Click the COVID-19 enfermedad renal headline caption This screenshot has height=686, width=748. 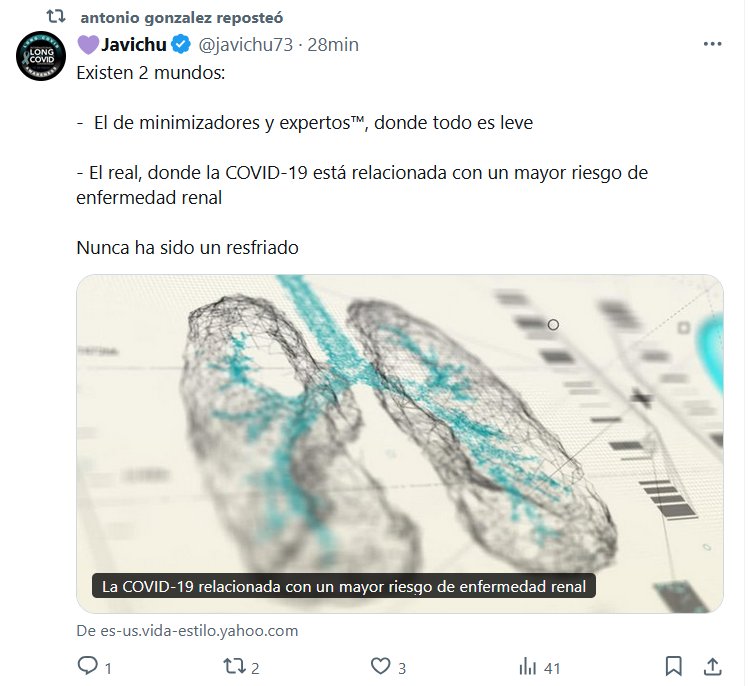point(343,586)
